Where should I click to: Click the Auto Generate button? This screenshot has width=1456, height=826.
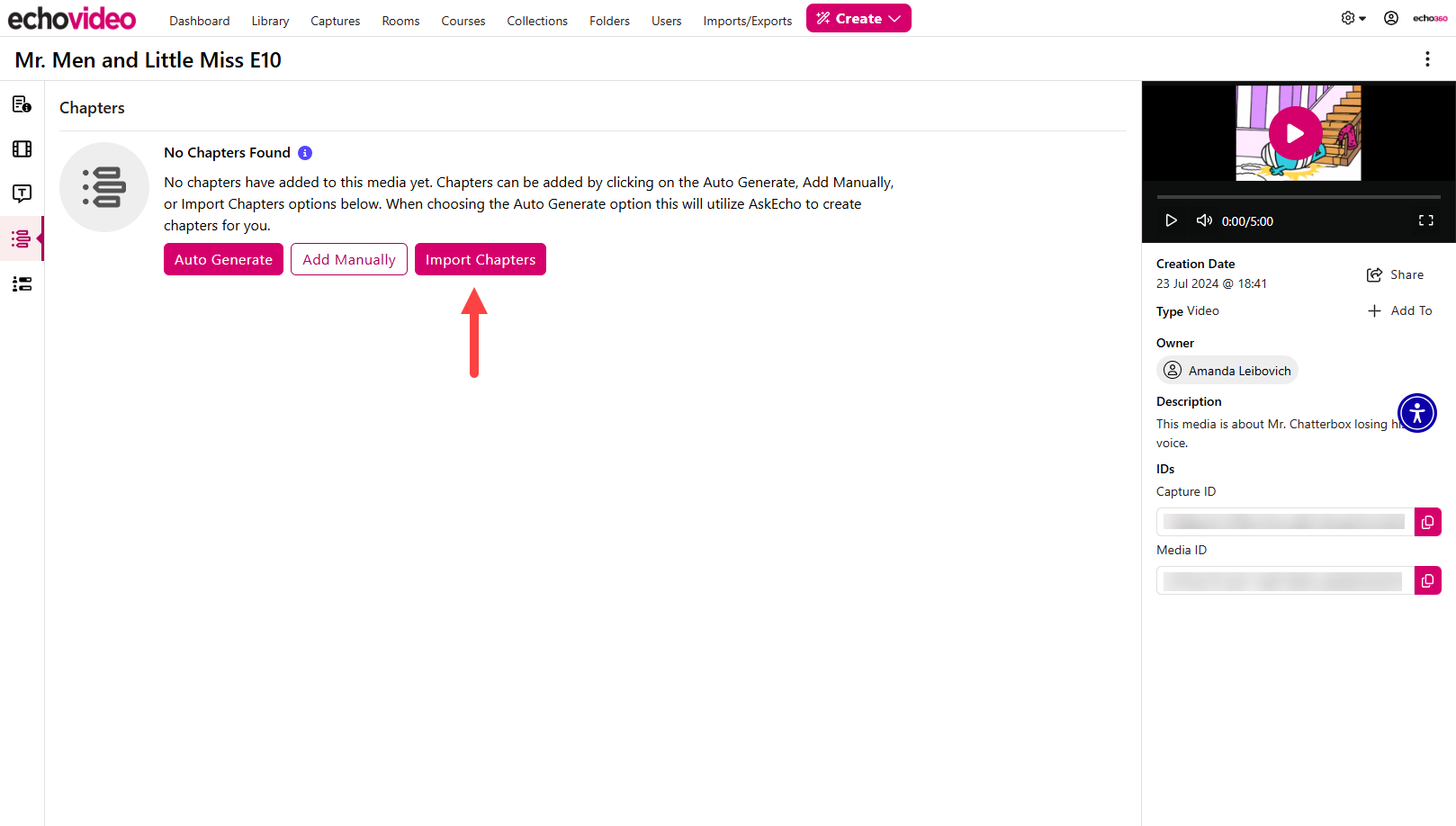[x=223, y=259]
